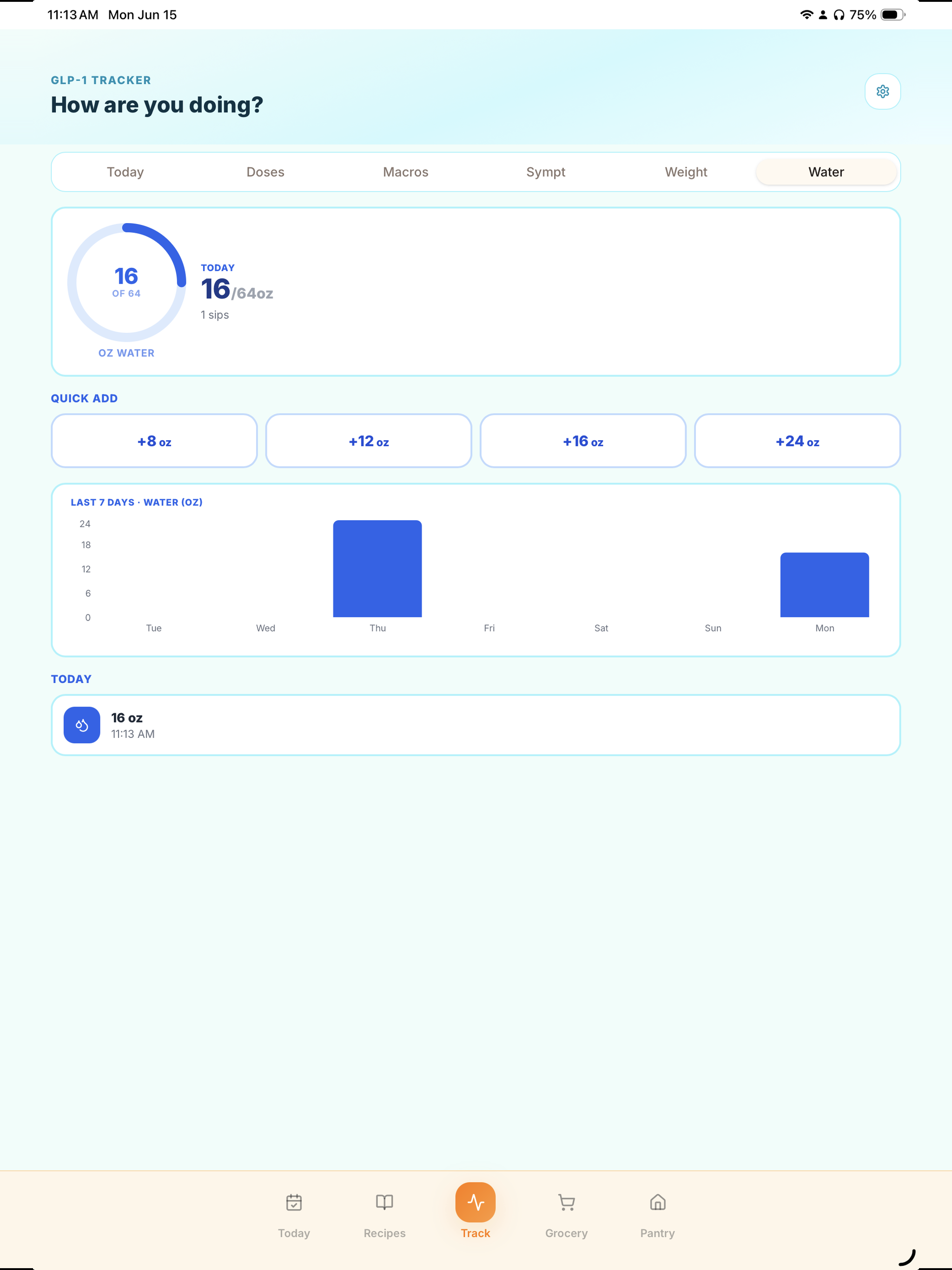Open the 16 oz 11:13 AM log entry
952x1270 pixels.
(476, 725)
